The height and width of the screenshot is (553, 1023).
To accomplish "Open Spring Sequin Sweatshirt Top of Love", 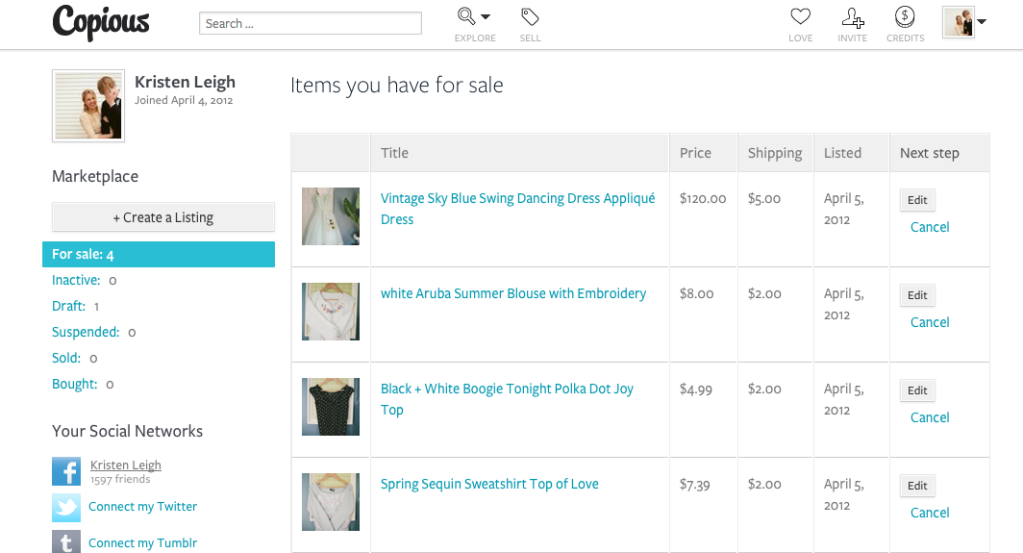I will click(x=489, y=484).
